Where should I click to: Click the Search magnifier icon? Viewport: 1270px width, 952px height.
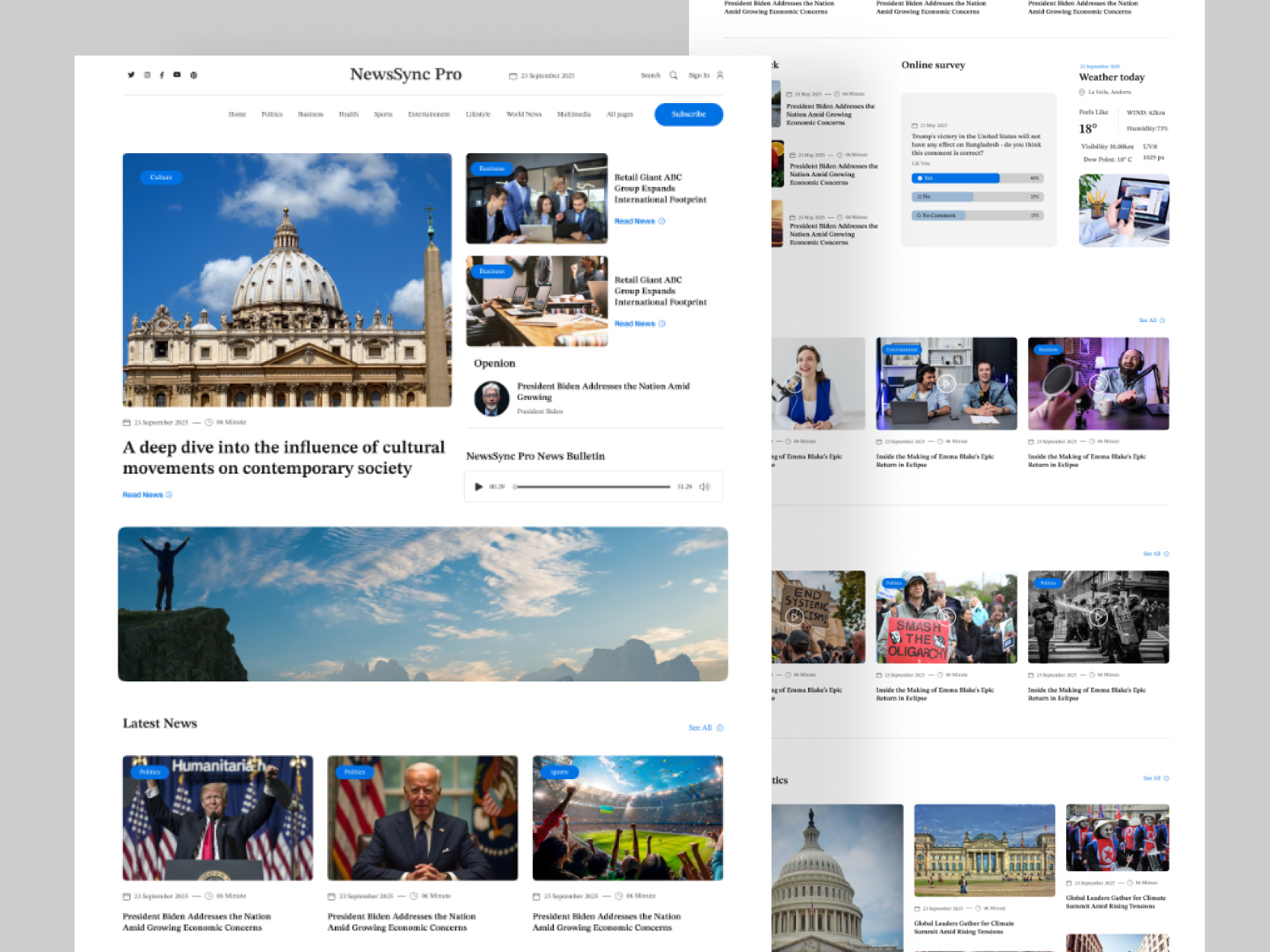(673, 75)
